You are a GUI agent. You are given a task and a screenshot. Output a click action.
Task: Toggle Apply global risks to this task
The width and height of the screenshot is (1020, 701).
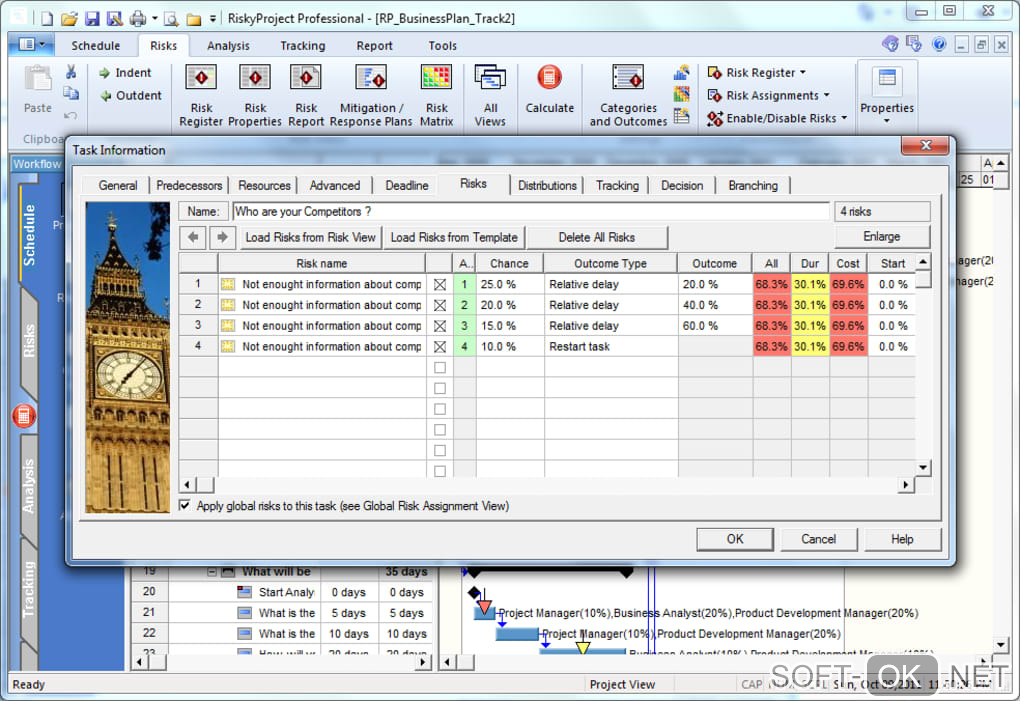pyautogui.click(x=185, y=505)
